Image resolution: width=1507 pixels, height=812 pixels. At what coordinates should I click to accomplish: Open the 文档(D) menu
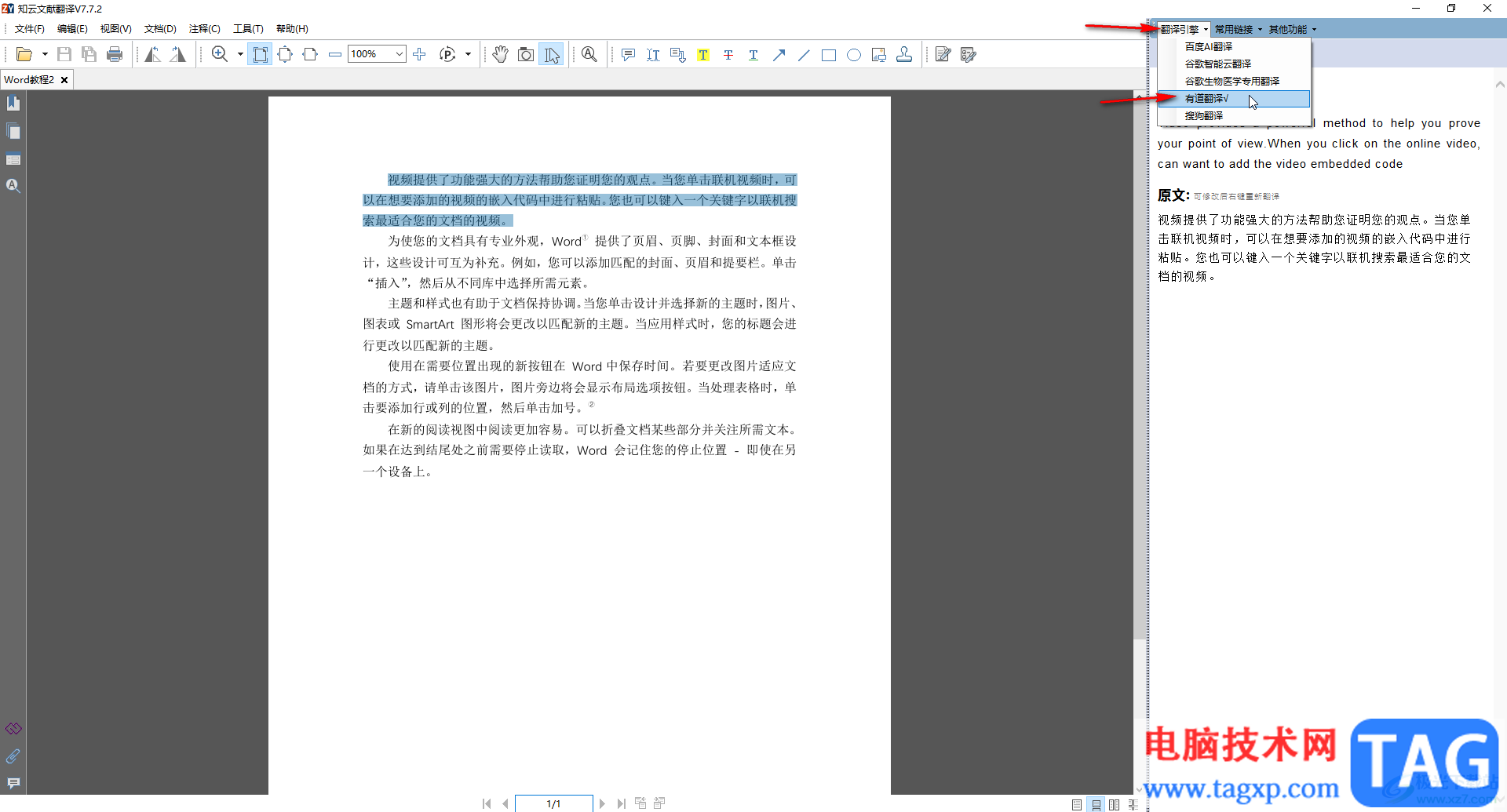160,29
